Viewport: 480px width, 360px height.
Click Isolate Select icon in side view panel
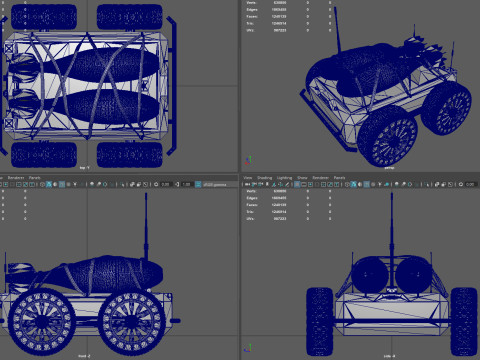(427, 184)
